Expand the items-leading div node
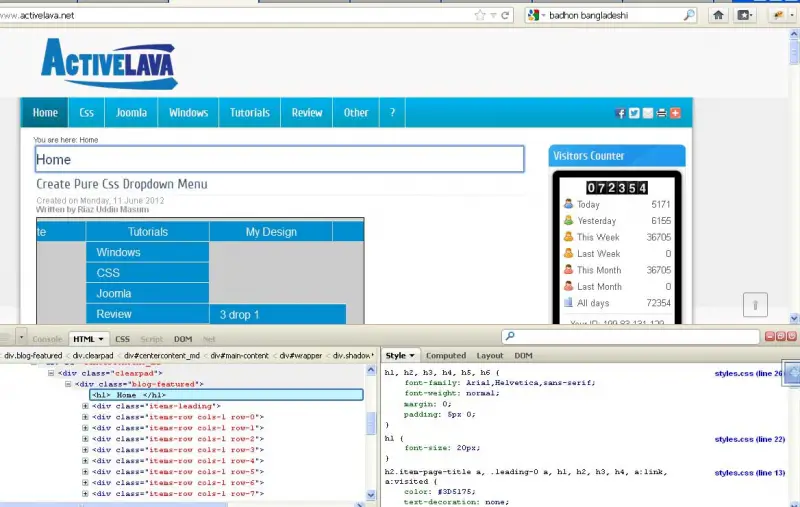Viewport: 800px width, 507px height. point(85,406)
